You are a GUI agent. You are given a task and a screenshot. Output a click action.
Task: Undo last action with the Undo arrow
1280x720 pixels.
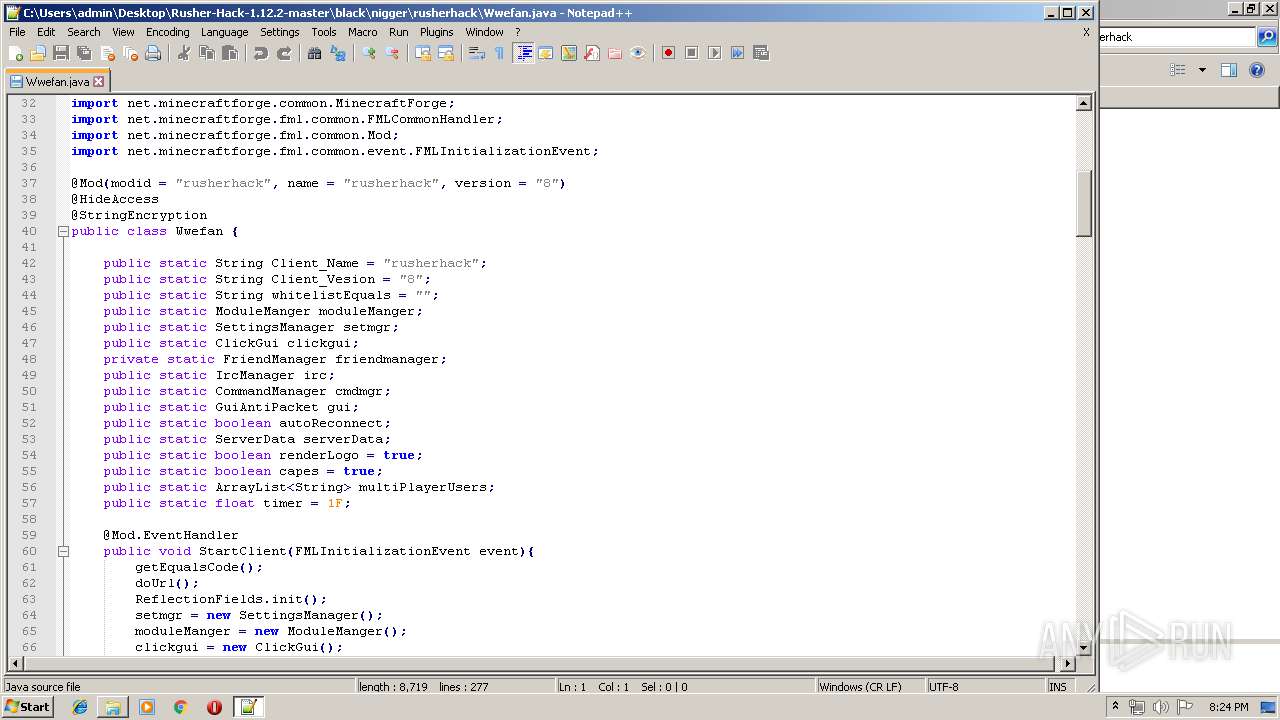pyautogui.click(x=261, y=53)
